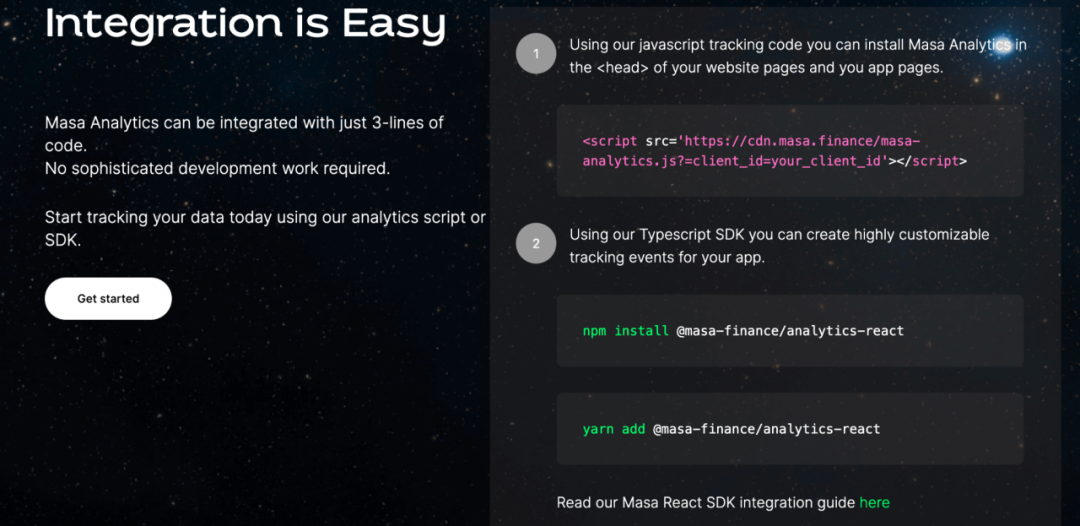Click 'Masa Analytics can be integrated' text
The height and width of the screenshot is (526, 1080).
click(x=245, y=134)
